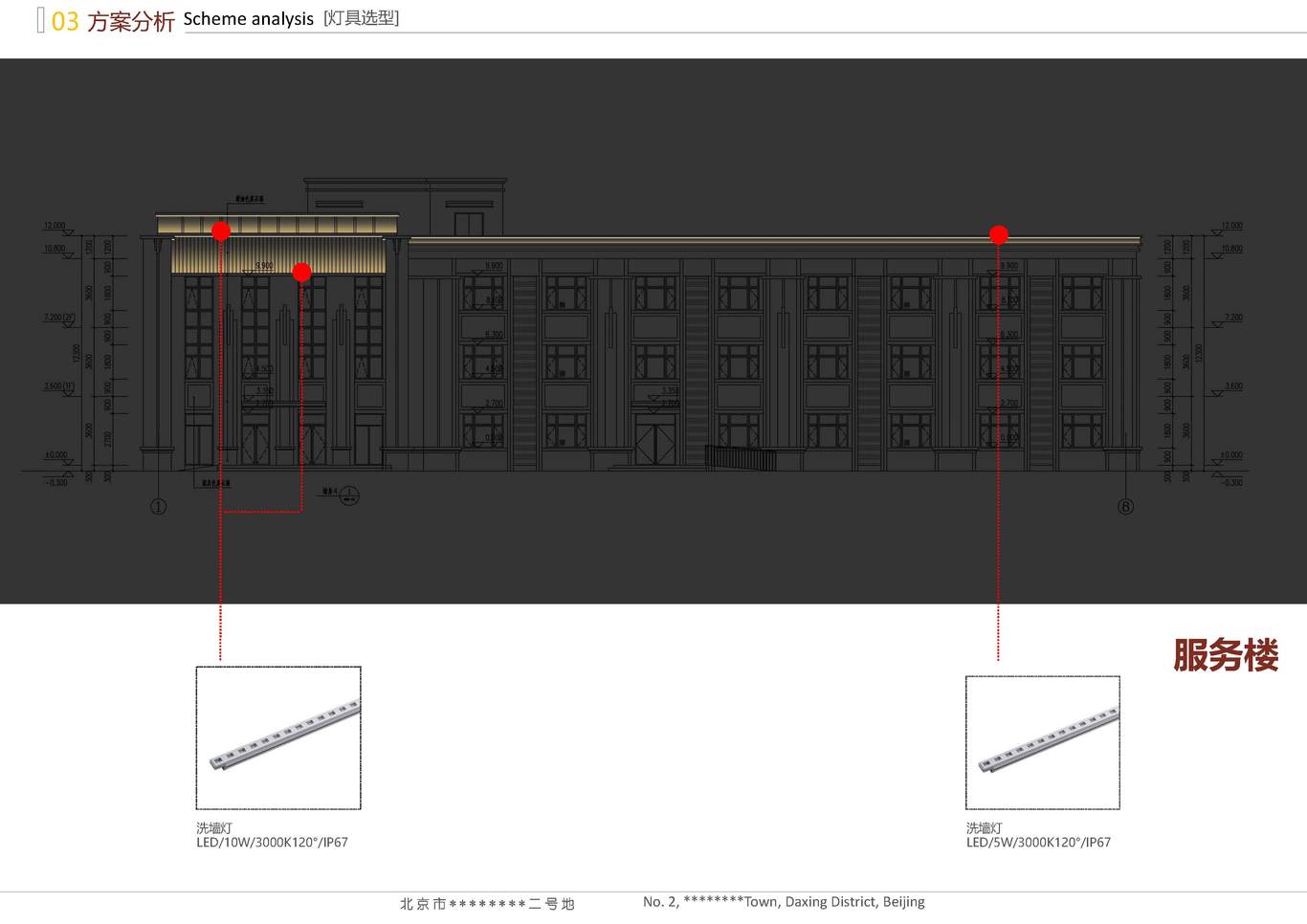This screenshot has width=1307, height=924.
Task: Click the 3.600(1F) elevation label
Action: coord(58,386)
